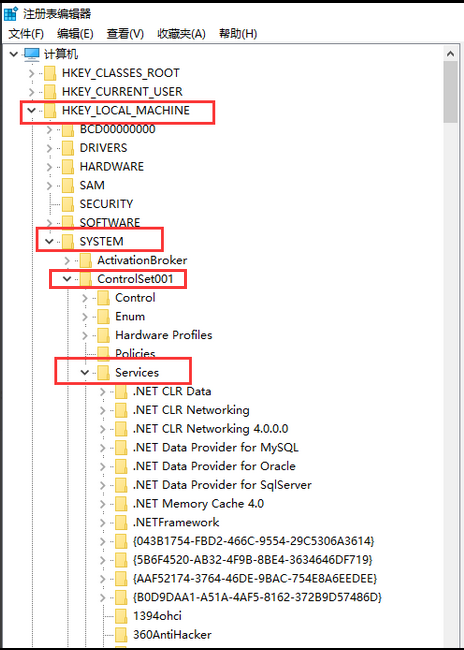The width and height of the screenshot is (464, 650).
Task: Click the vertical scrollbar thumb
Action: pyautogui.click(x=451, y=92)
